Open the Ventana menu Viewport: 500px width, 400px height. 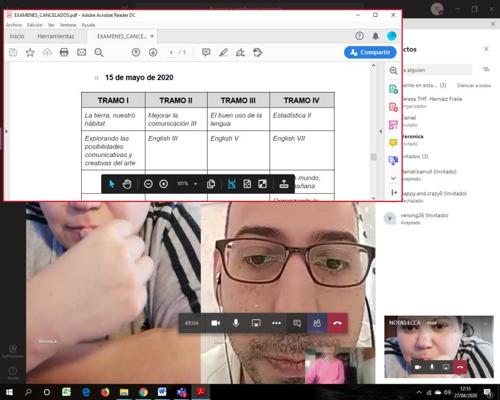click(x=68, y=25)
